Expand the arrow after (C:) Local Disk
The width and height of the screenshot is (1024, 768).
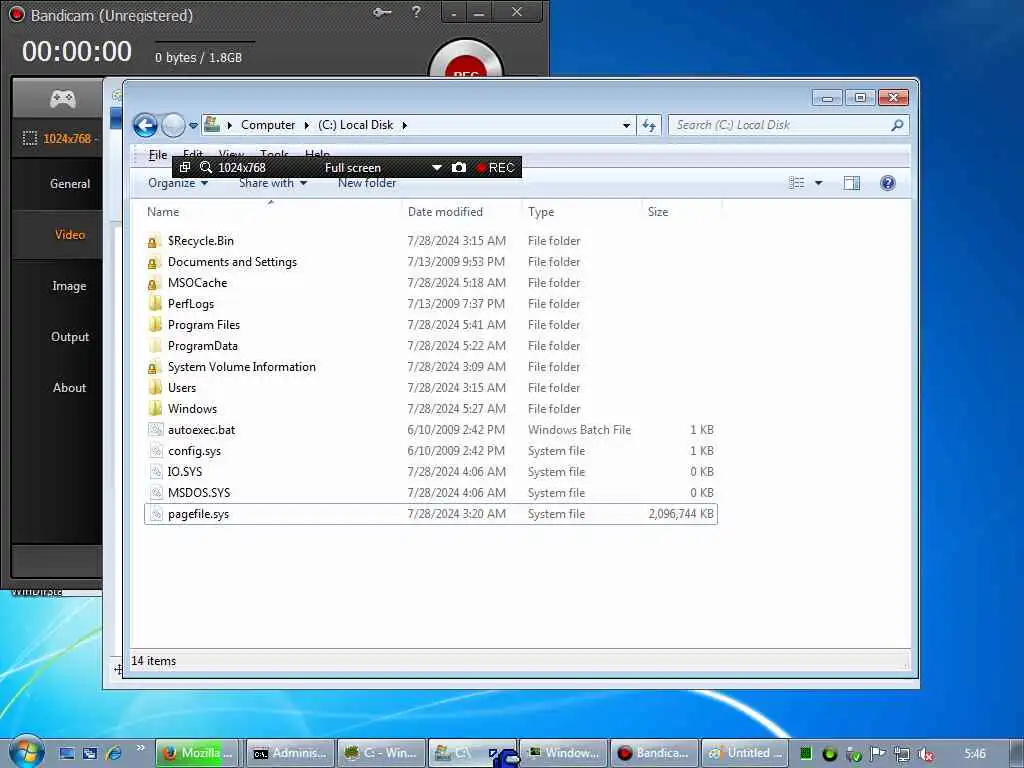404,125
